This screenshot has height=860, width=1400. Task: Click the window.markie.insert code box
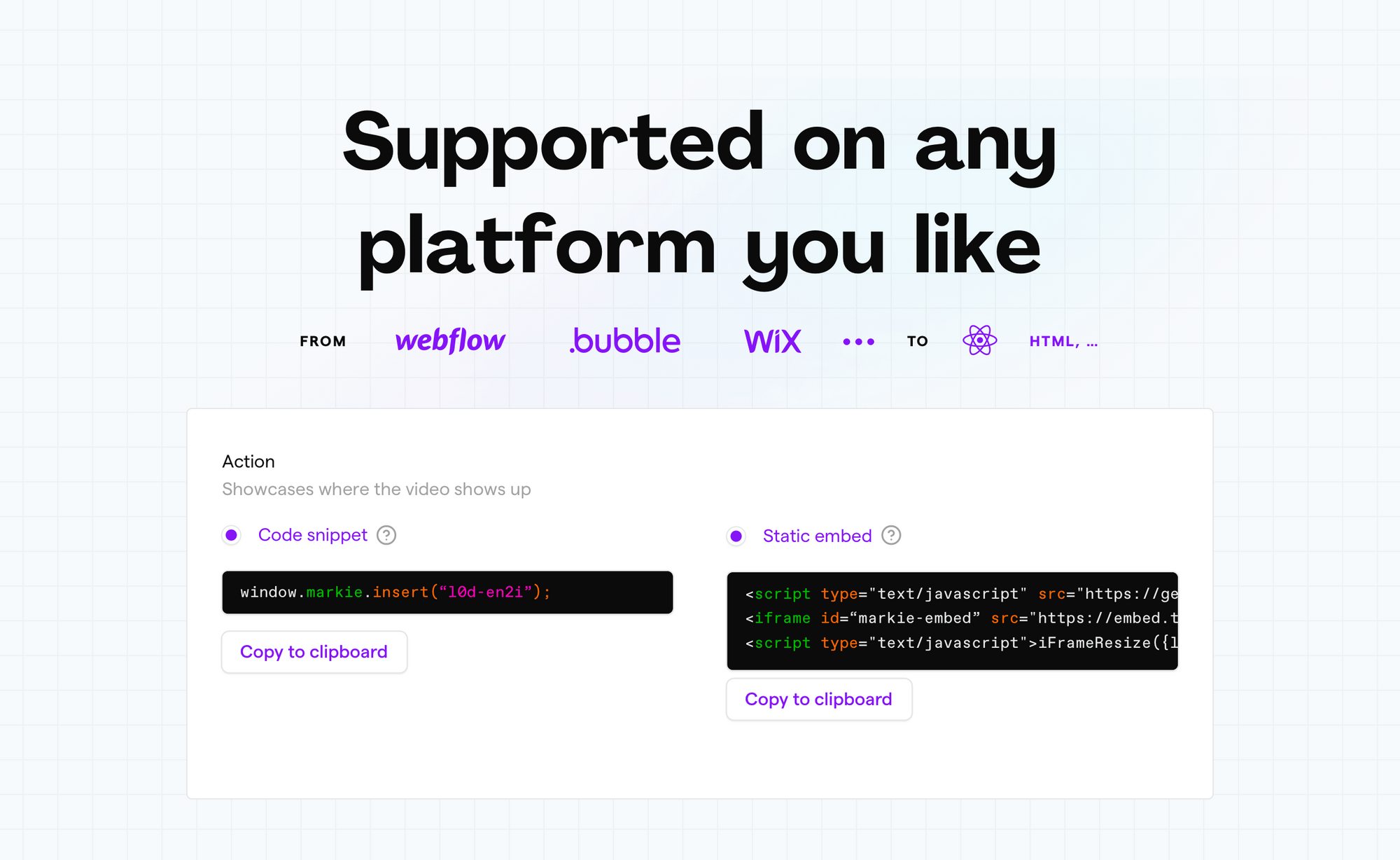pyautogui.click(x=447, y=592)
